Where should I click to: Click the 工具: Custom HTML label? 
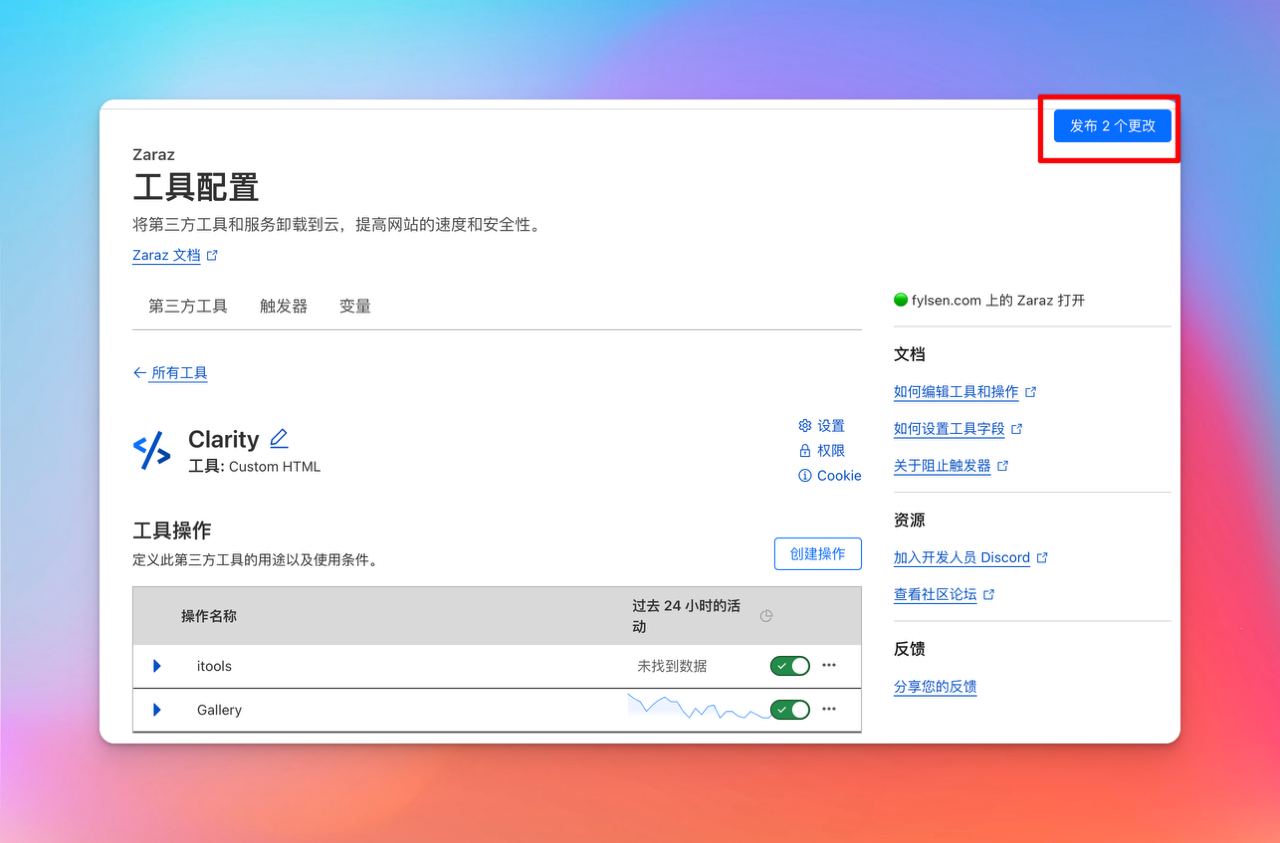254,467
